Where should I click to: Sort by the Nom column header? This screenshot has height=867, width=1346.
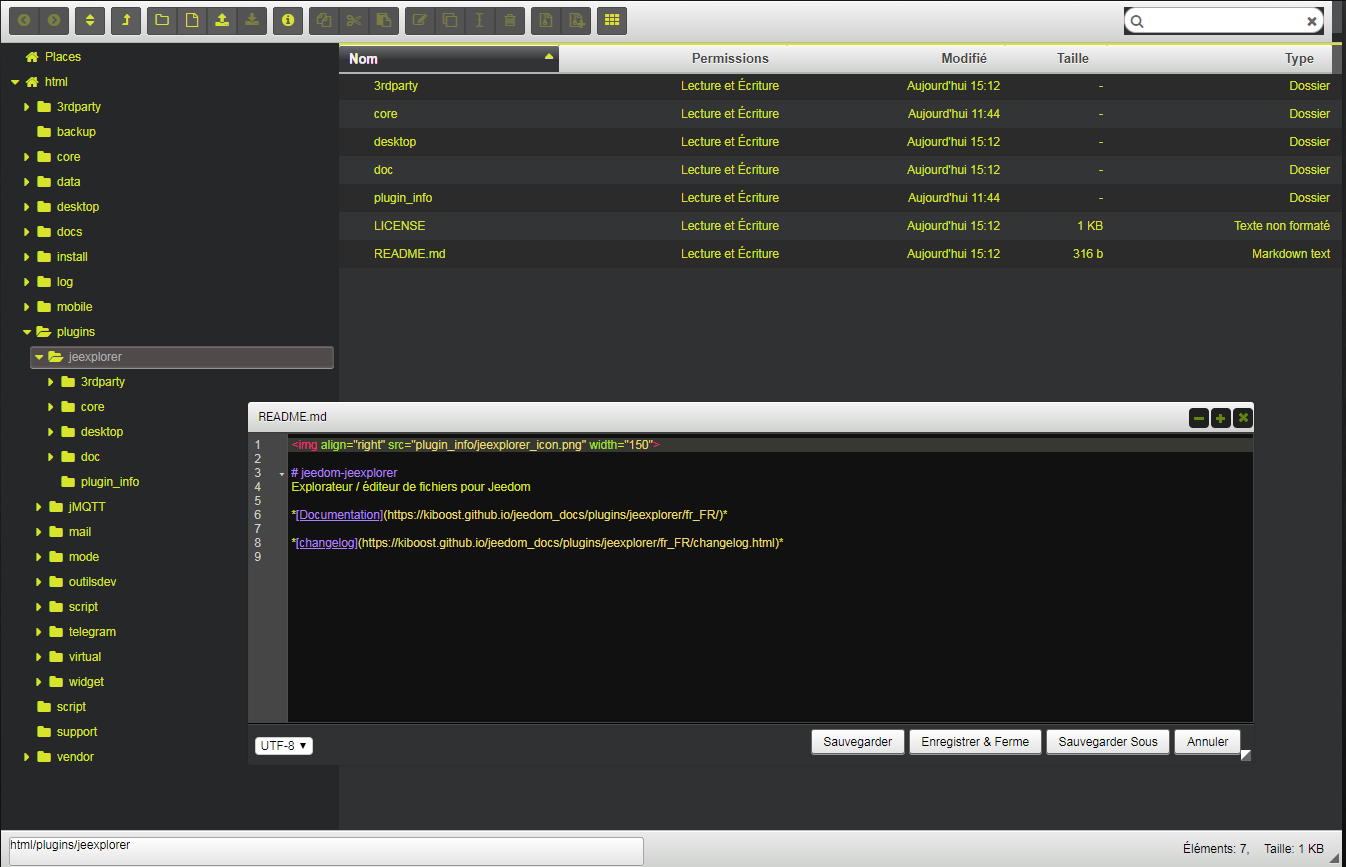[x=449, y=59]
